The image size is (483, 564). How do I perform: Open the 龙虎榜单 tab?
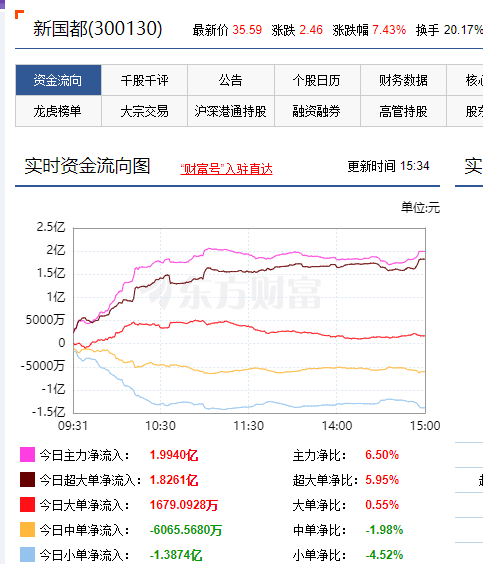pos(58,111)
